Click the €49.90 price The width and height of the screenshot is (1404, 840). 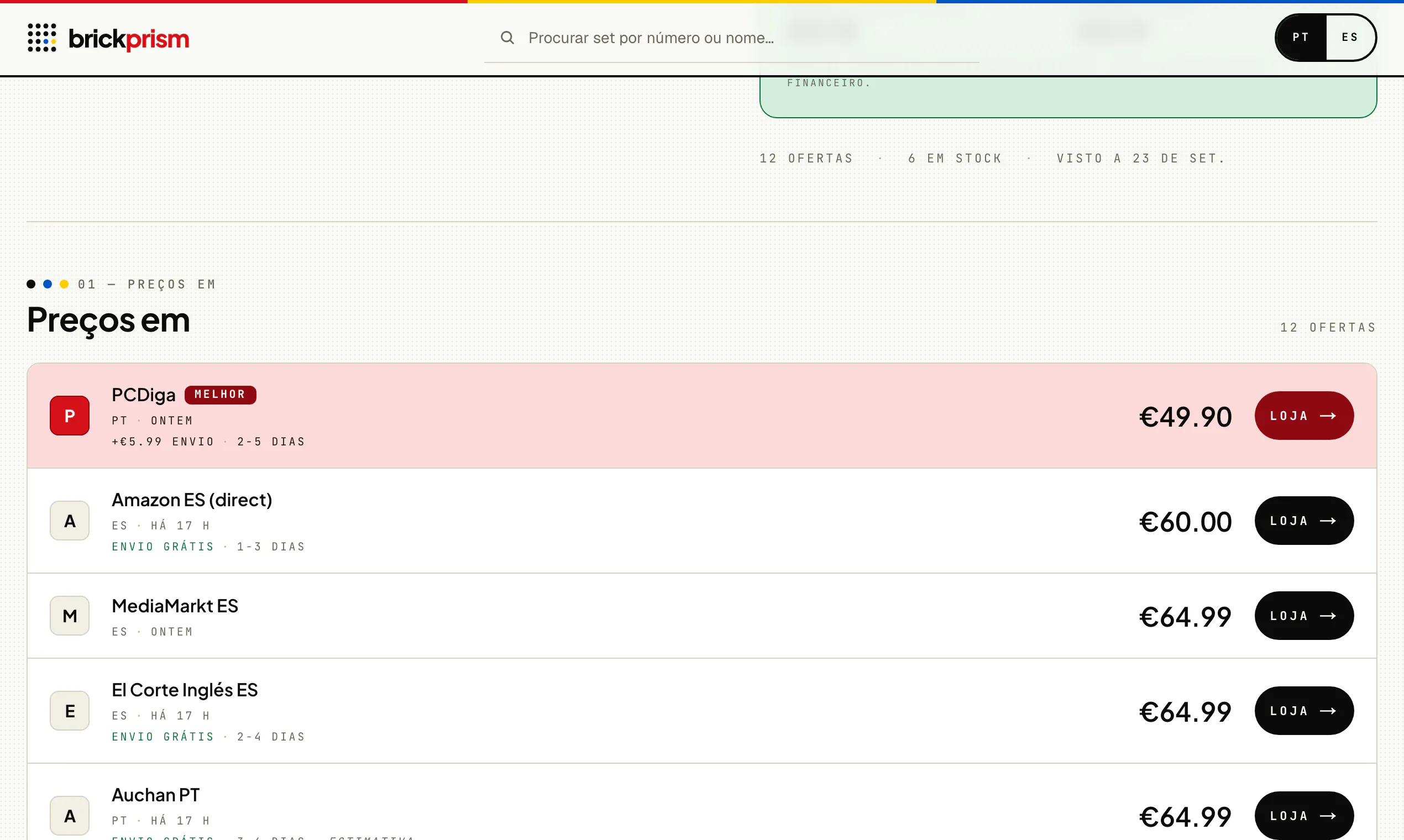tap(1186, 417)
